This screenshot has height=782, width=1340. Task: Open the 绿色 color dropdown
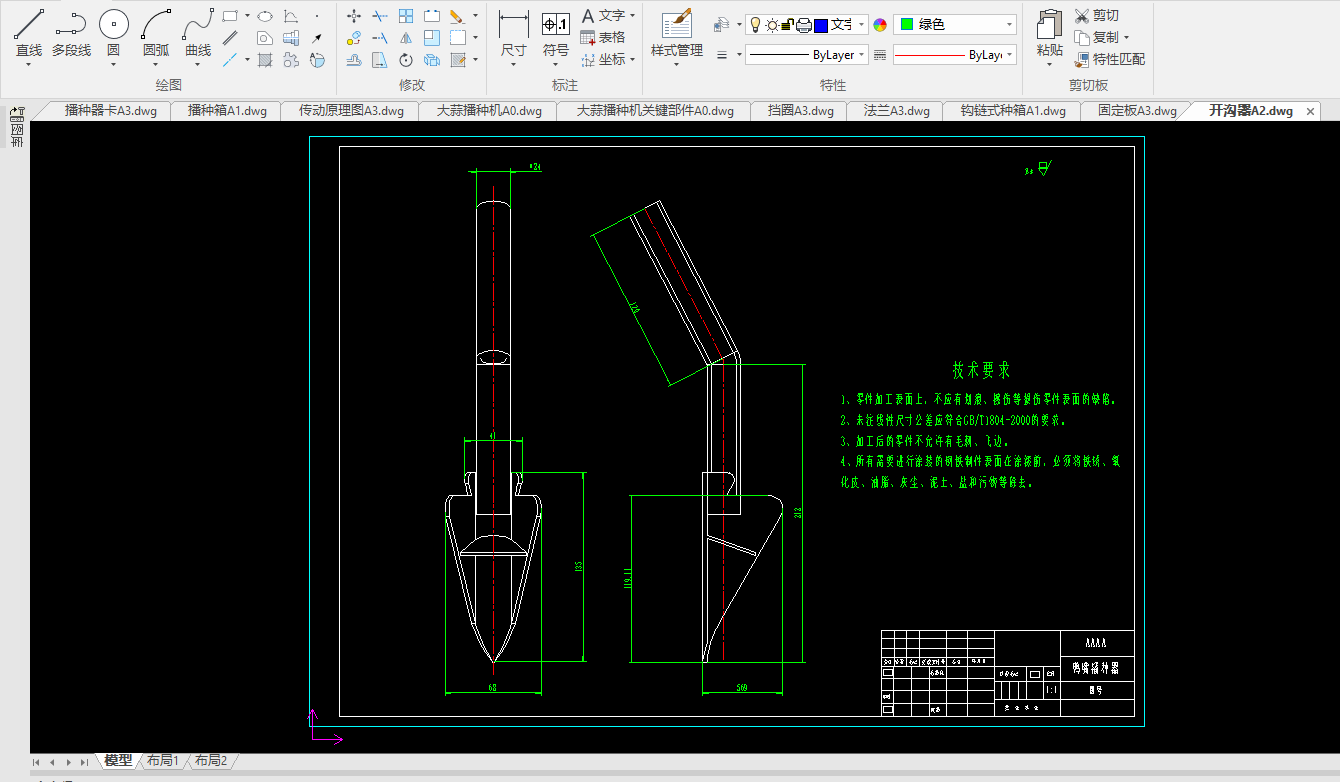click(955, 25)
